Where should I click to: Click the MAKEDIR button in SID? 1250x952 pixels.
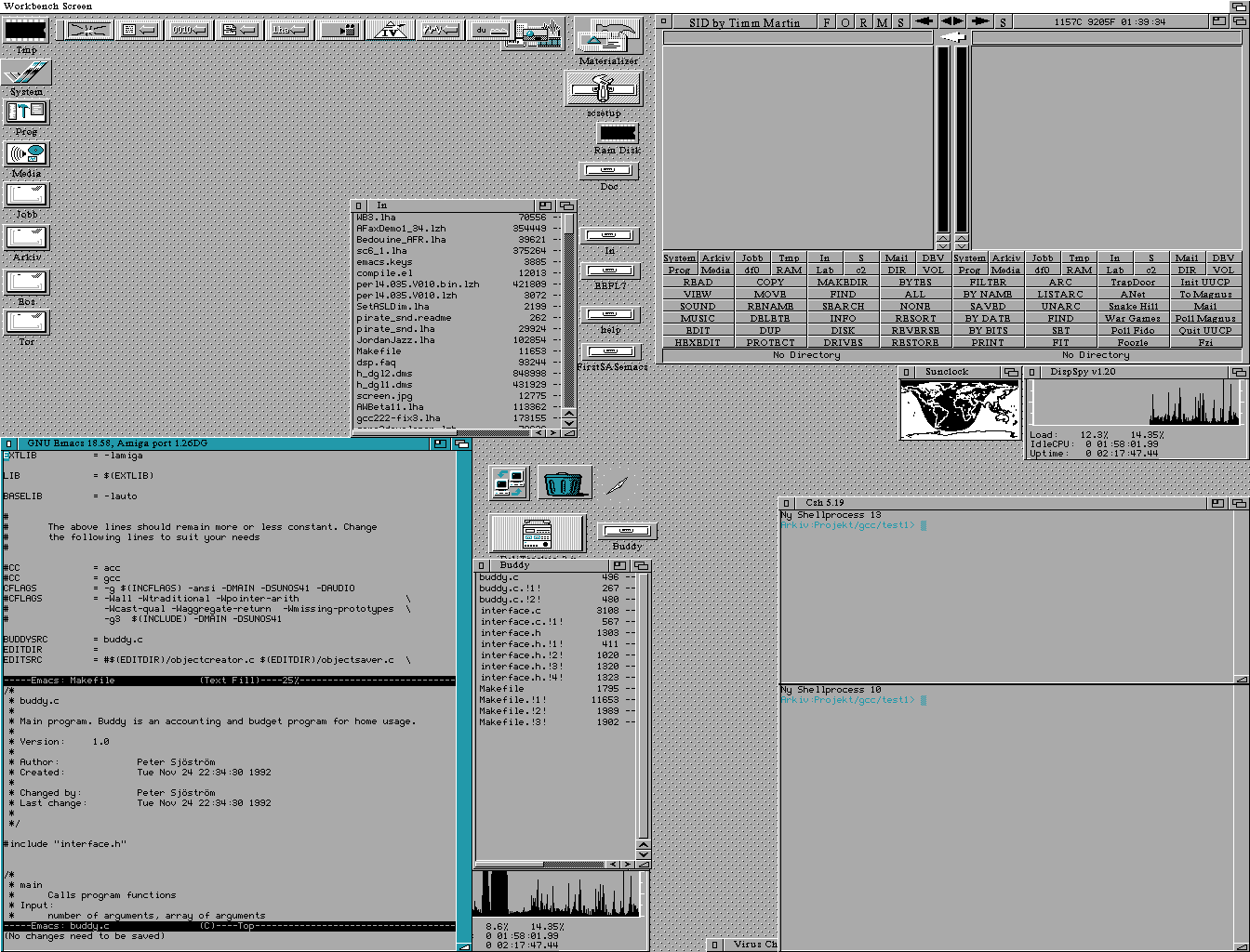pos(843,282)
